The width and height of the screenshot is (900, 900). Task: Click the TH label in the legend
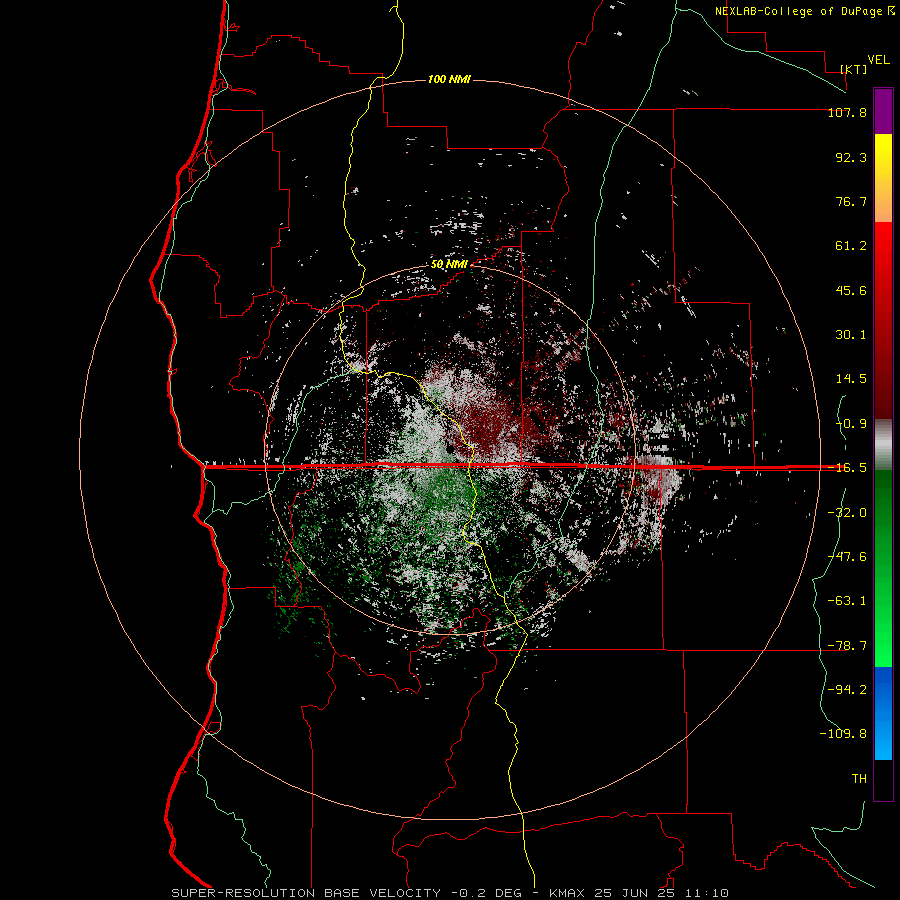pyautogui.click(x=859, y=779)
